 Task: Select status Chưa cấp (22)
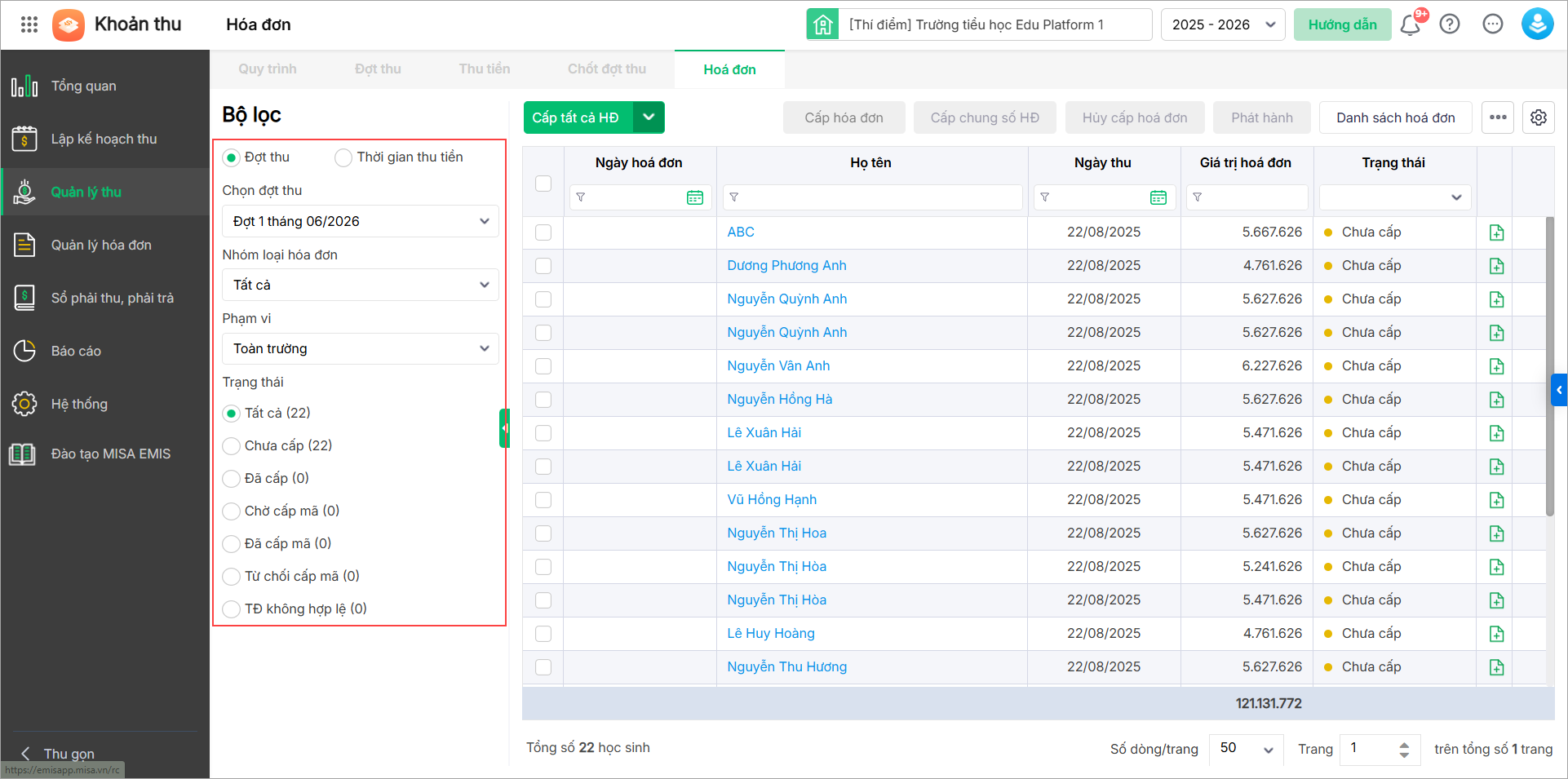pyautogui.click(x=232, y=446)
